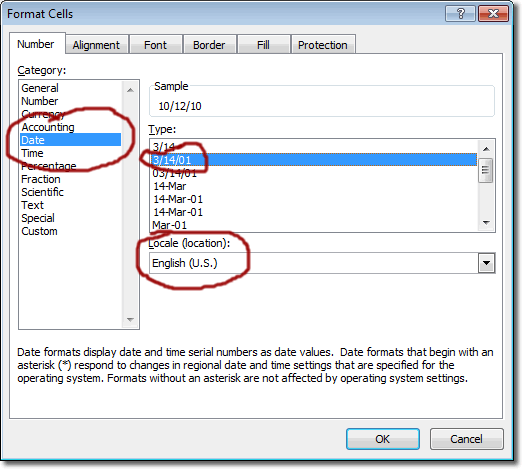Select Date category
522x469 pixels.
tap(70, 140)
